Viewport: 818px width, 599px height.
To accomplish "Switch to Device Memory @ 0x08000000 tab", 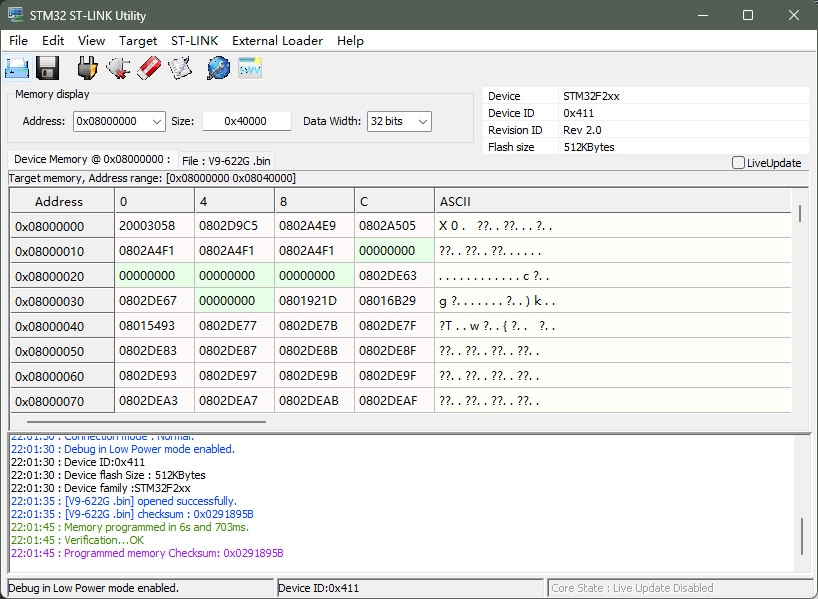I will point(92,160).
